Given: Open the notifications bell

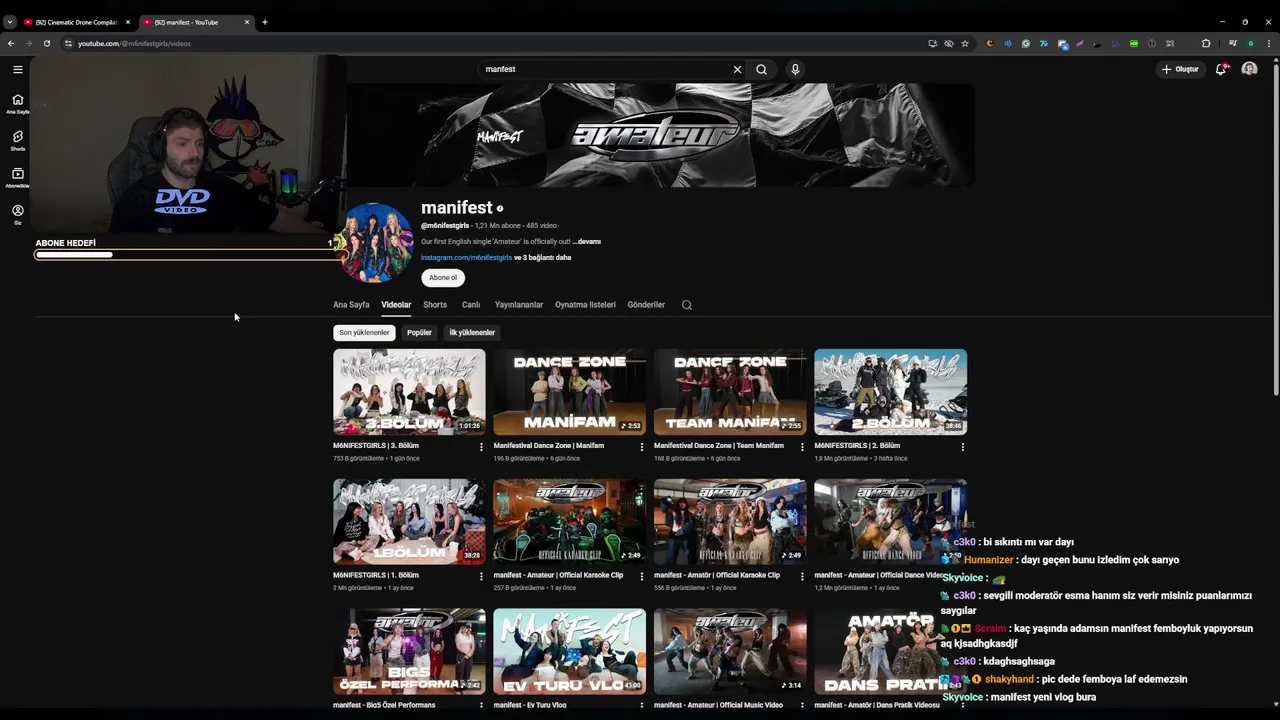Looking at the screenshot, I should click(1221, 69).
